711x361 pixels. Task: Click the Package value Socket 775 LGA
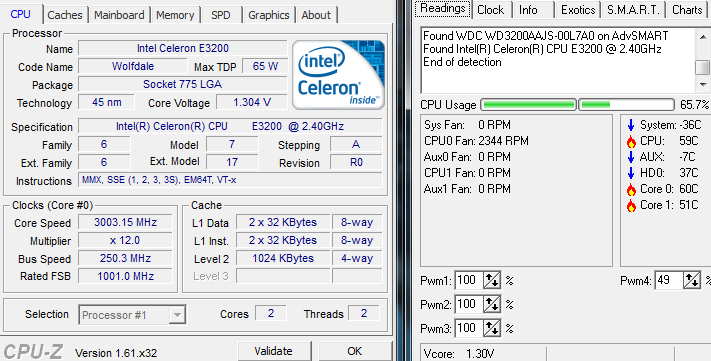click(183, 84)
